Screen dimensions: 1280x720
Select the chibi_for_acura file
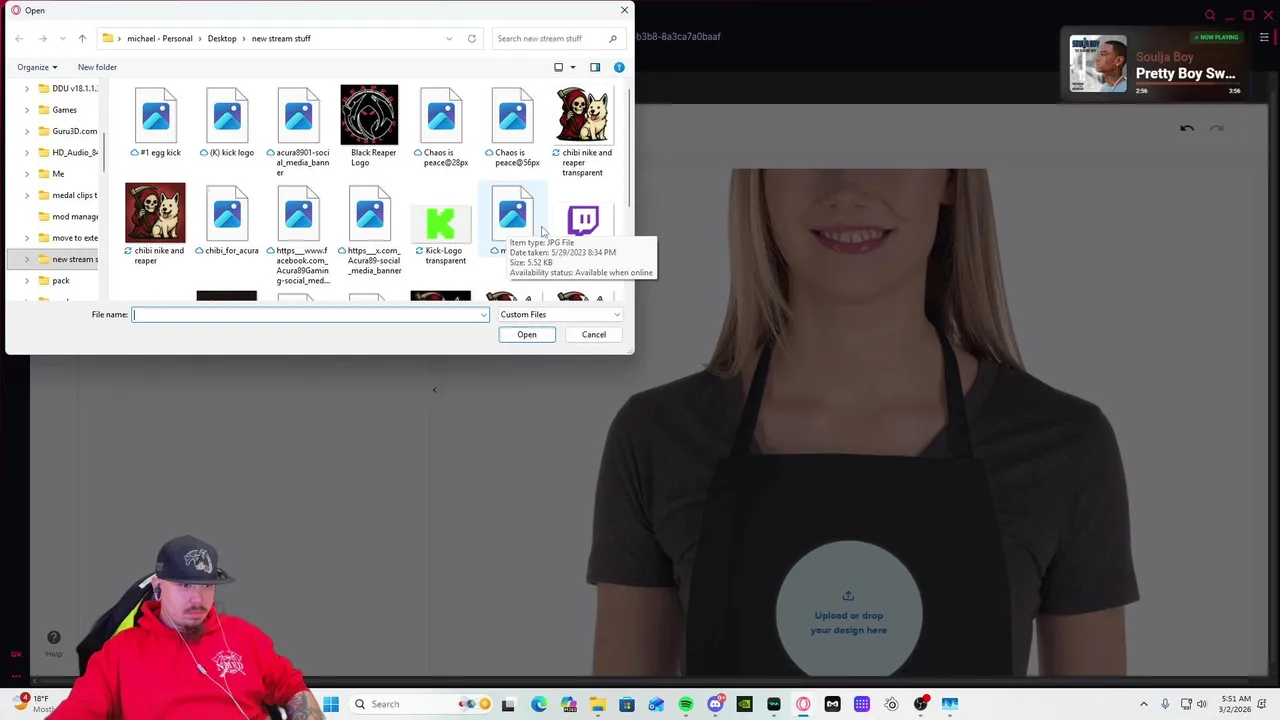(x=227, y=220)
